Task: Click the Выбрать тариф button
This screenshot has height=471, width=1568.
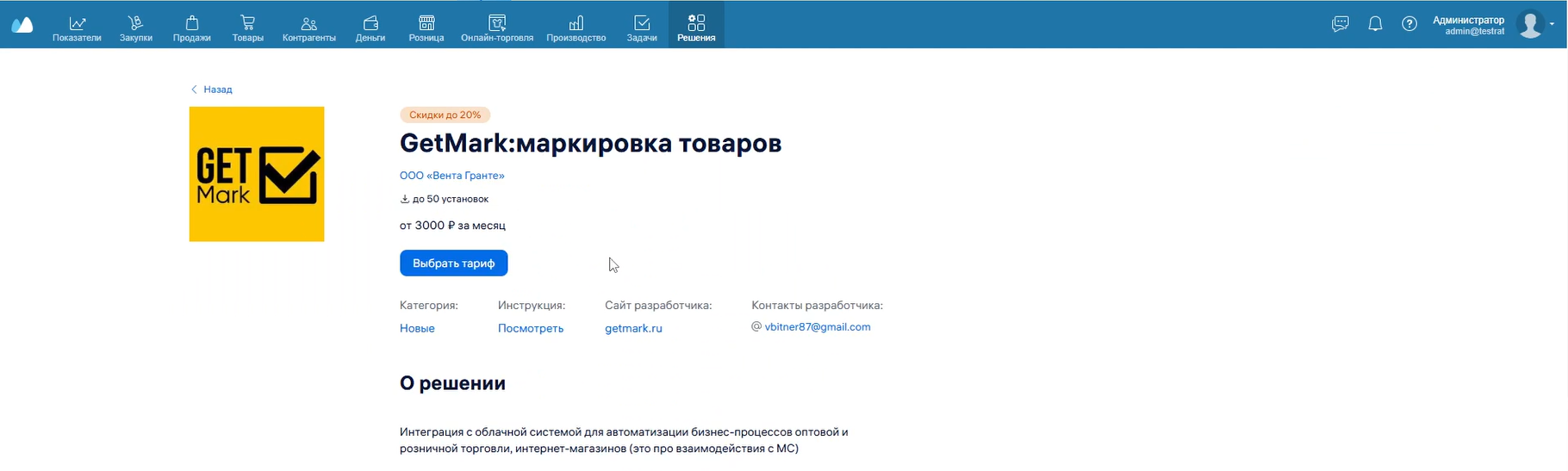Action: click(x=453, y=263)
